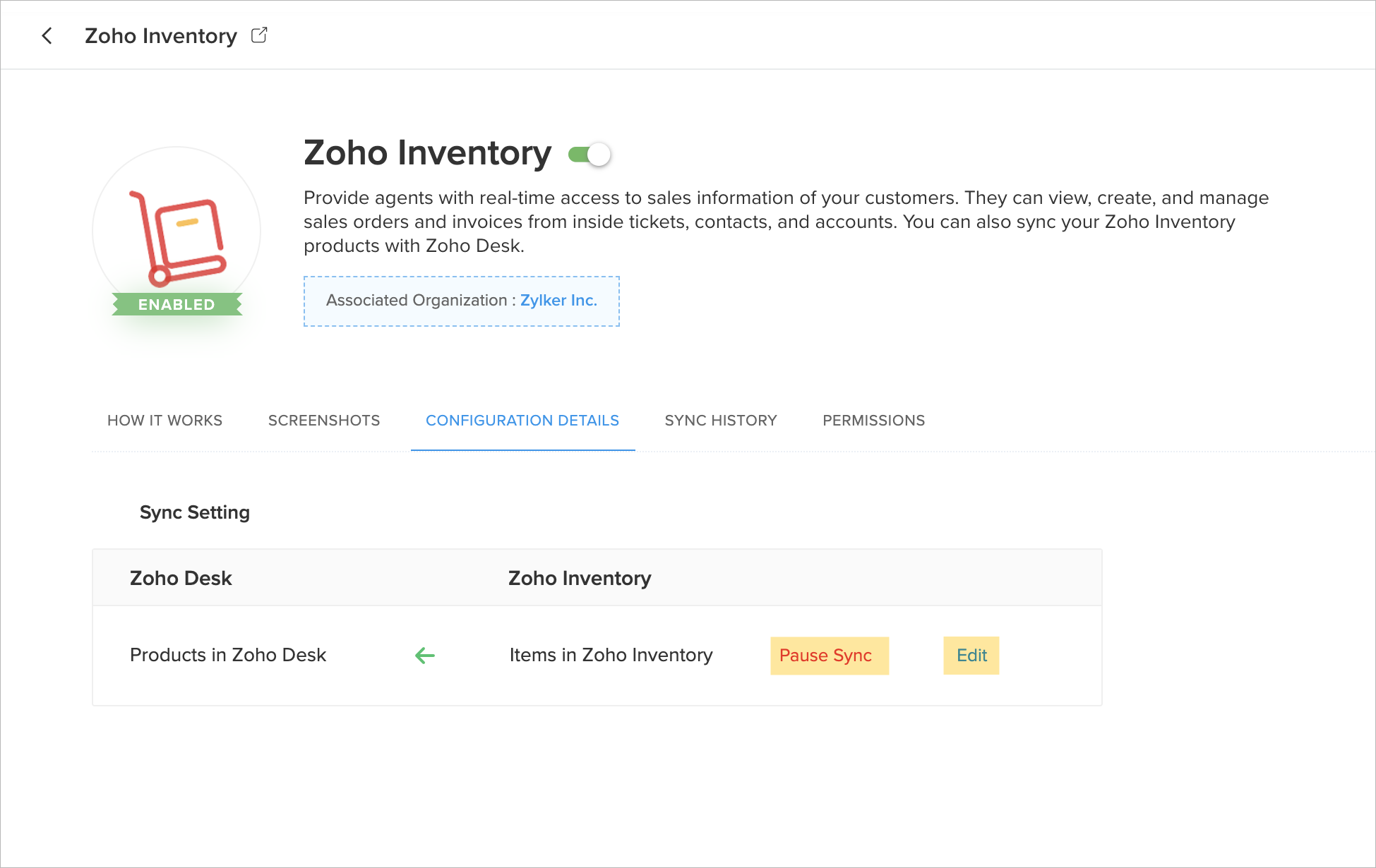Click the back arrow icon

(47, 36)
